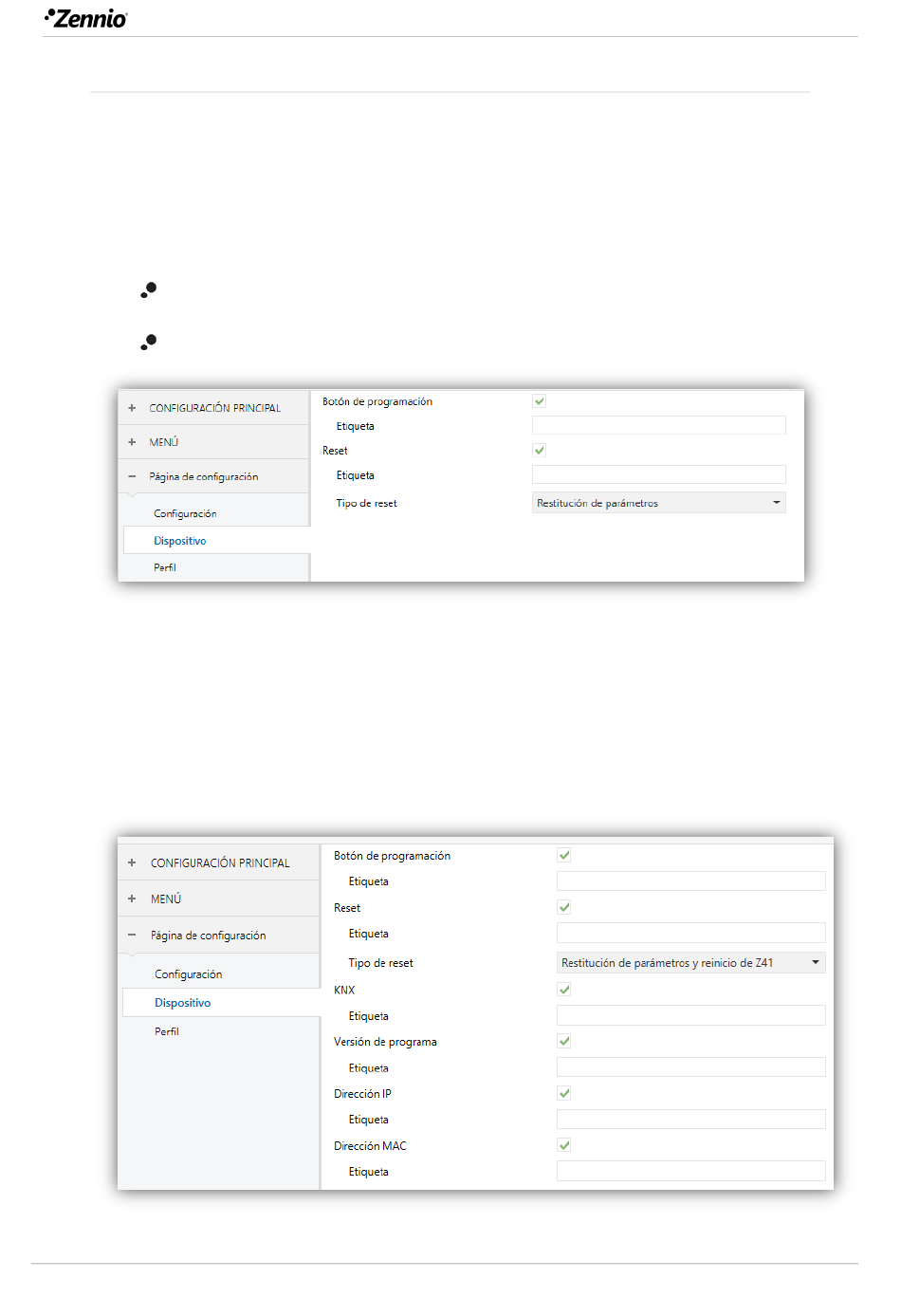The image size is (901, 1316).
Task: Open Tipo de reset dropdown showing Restitución de parámetros
Action: (x=658, y=503)
